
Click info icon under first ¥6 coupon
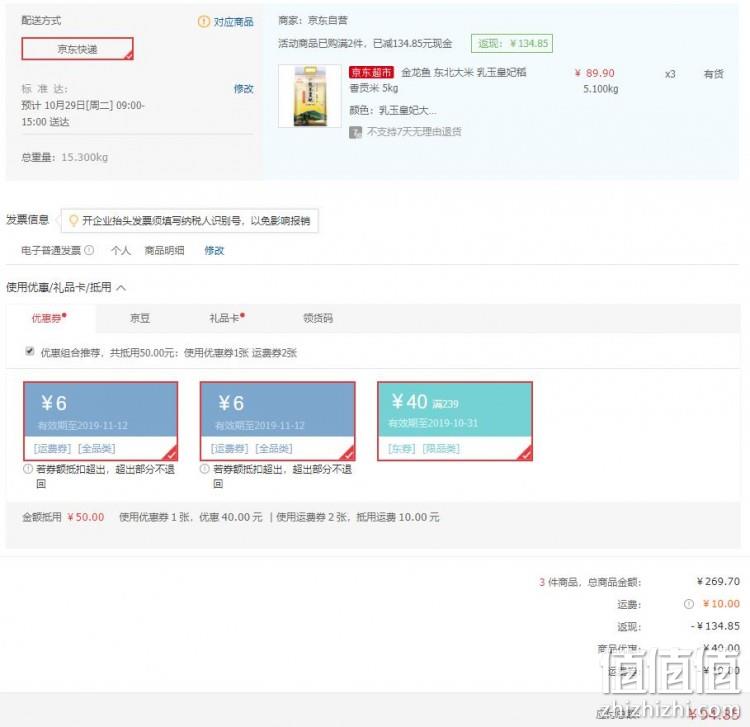[x=28, y=469]
